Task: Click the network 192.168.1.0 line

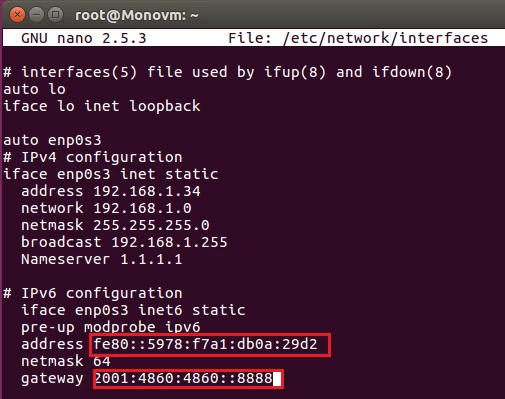Action: coord(106,208)
